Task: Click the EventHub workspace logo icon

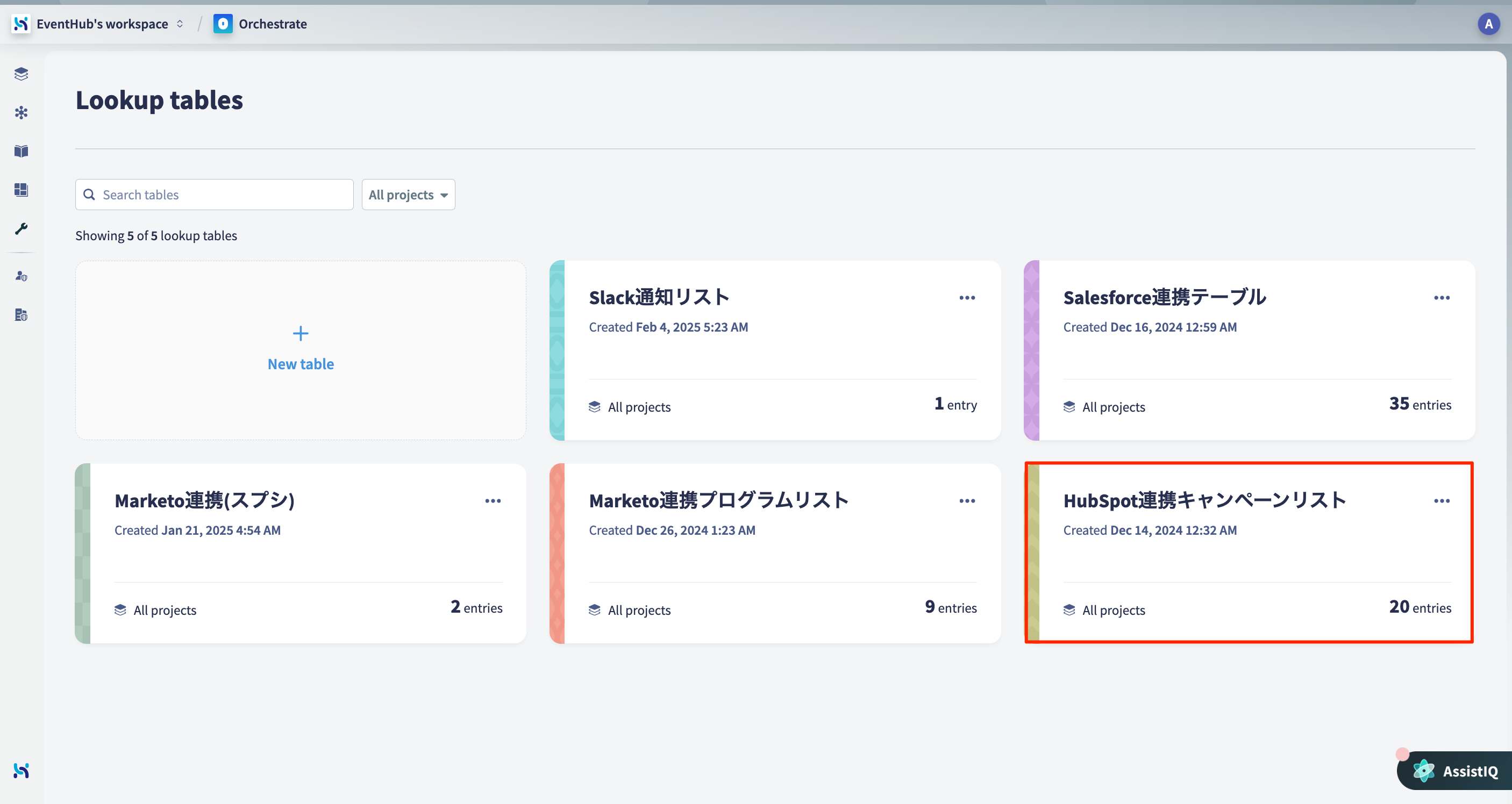Action: pos(21,24)
